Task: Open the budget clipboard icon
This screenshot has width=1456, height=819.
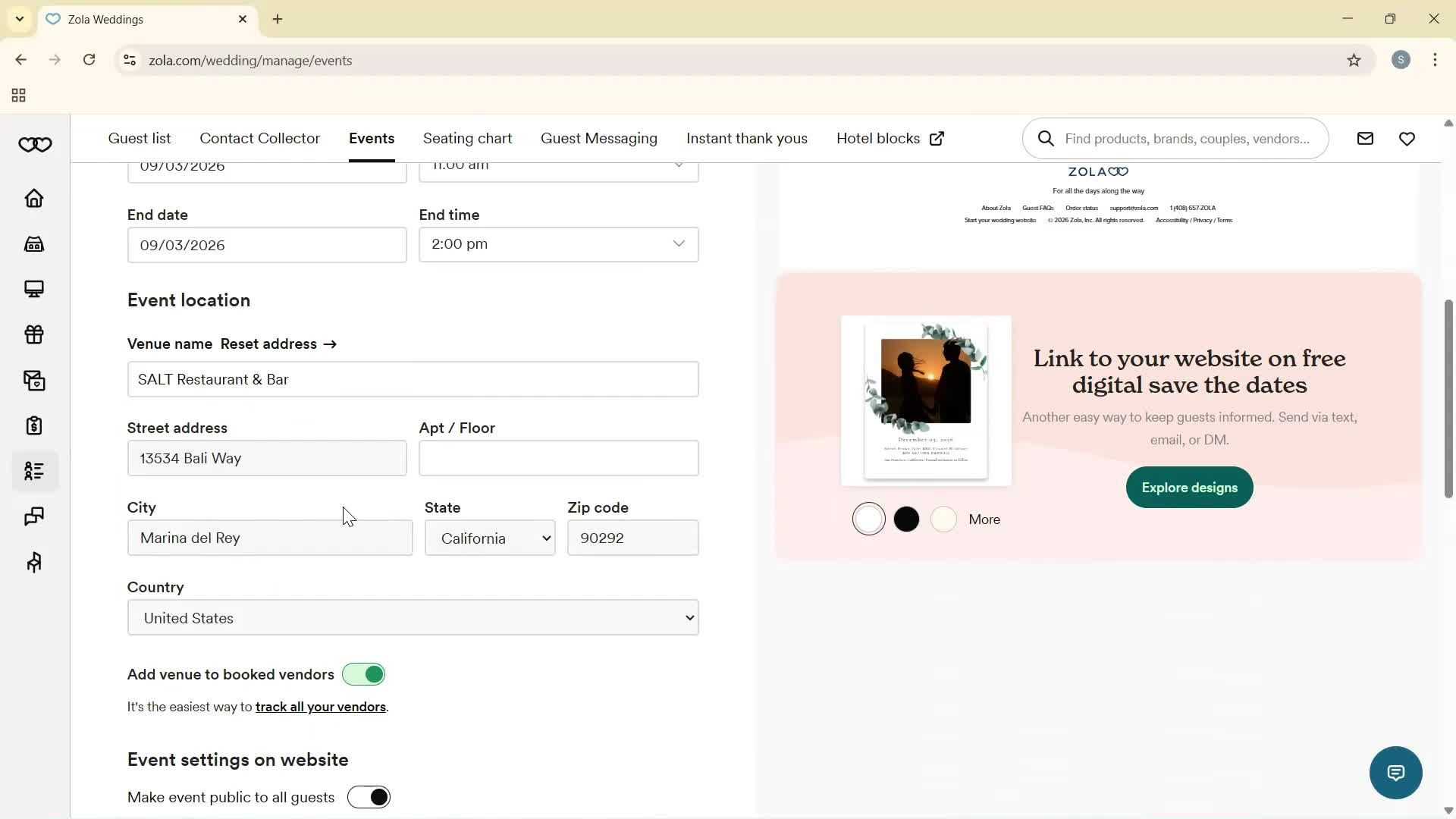Action: pyautogui.click(x=33, y=425)
